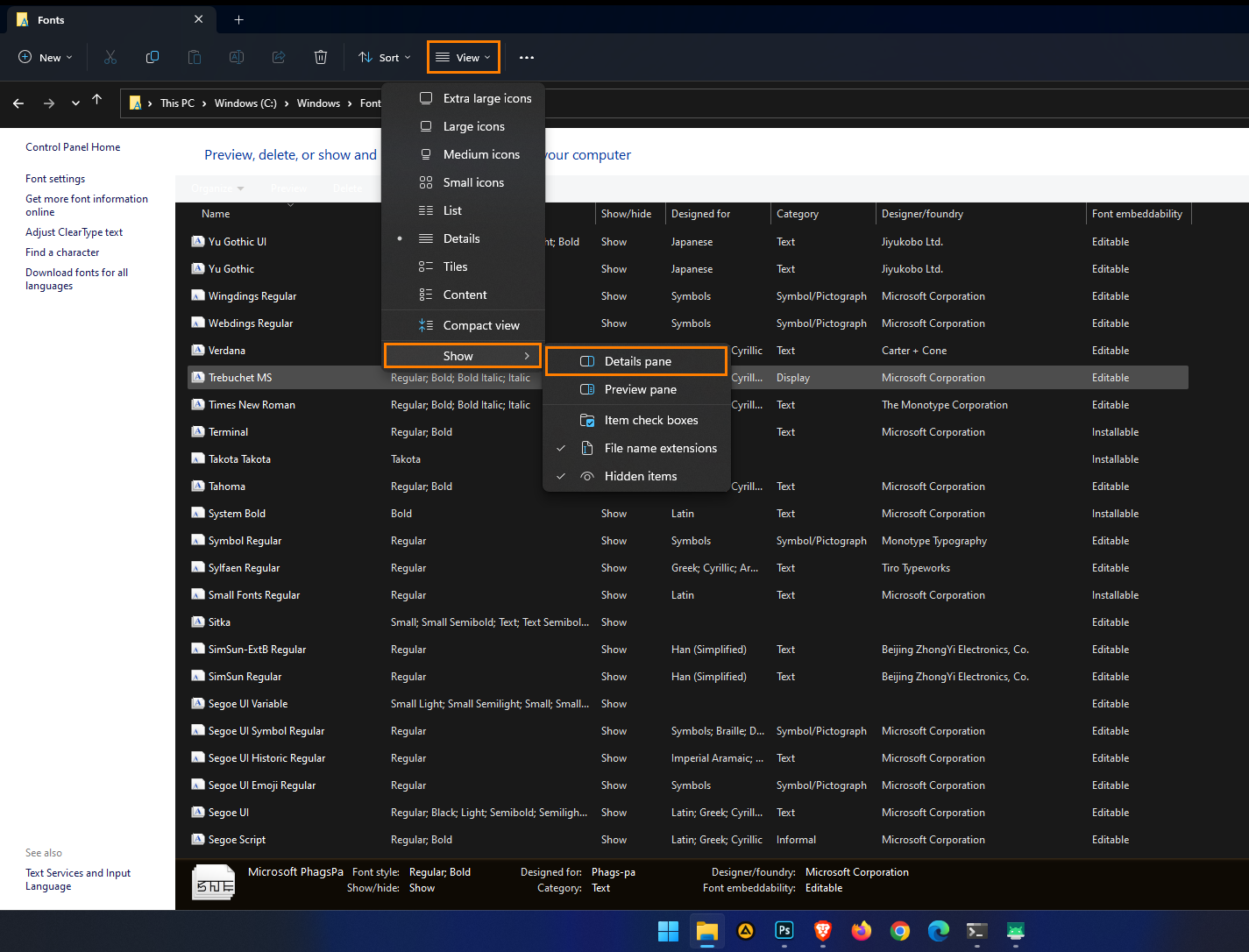The width and height of the screenshot is (1249, 952).
Task: Open Adjust ClearType text link
Action: click(74, 232)
